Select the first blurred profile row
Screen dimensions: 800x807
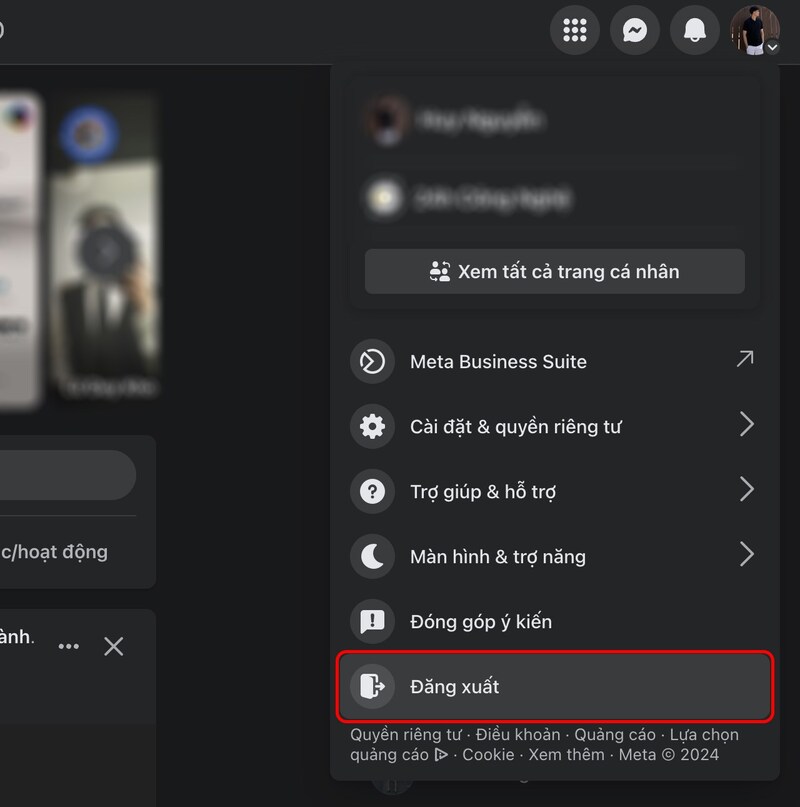click(554, 120)
